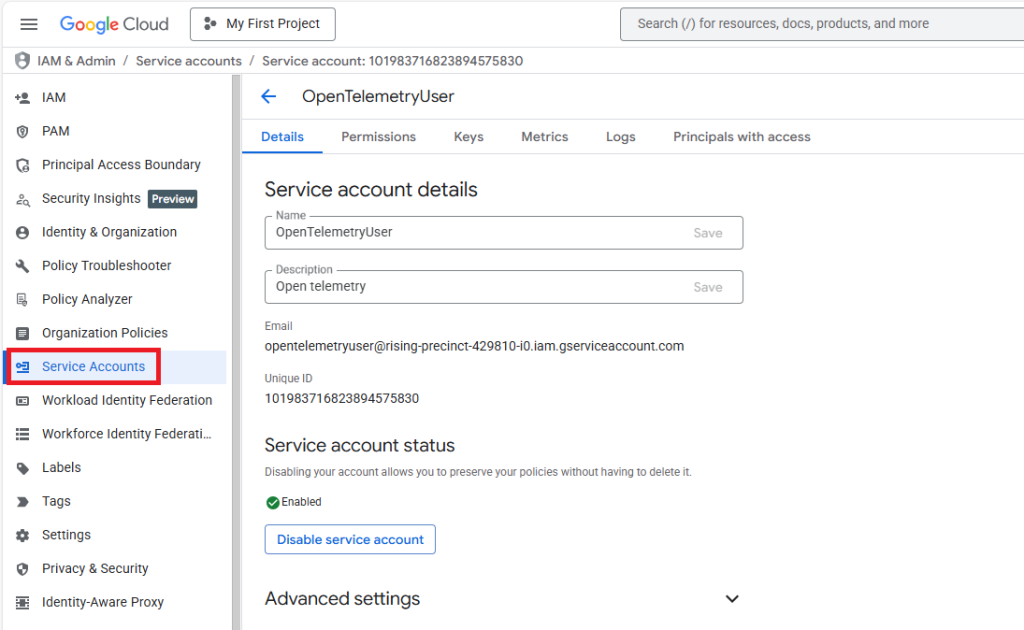The width and height of the screenshot is (1024, 630).
Task: Click the PAM shield icon
Action: pyautogui.click(x=22, y=131)
